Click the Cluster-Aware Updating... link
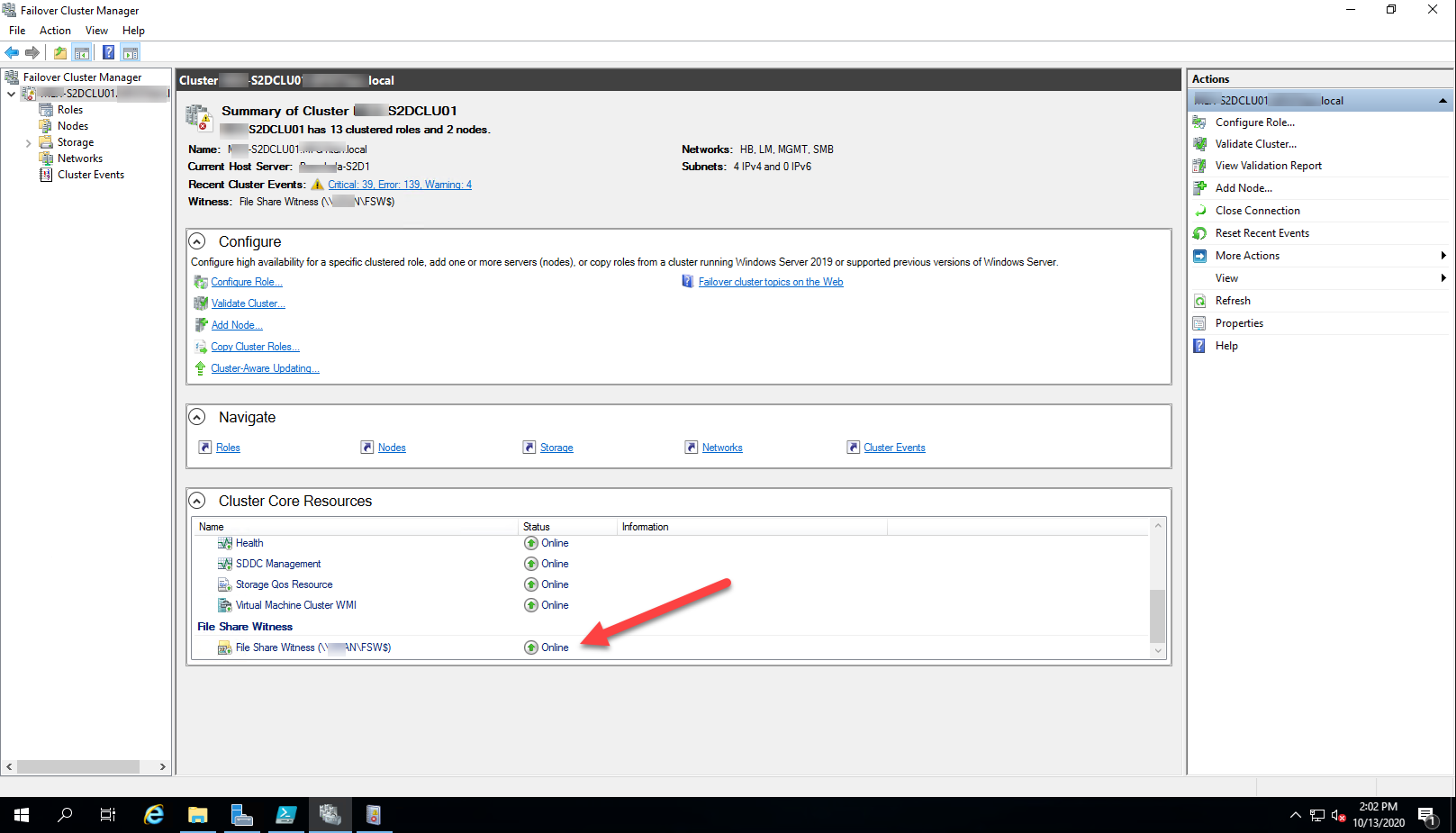The image size is (1456, 833). (265, 368)
